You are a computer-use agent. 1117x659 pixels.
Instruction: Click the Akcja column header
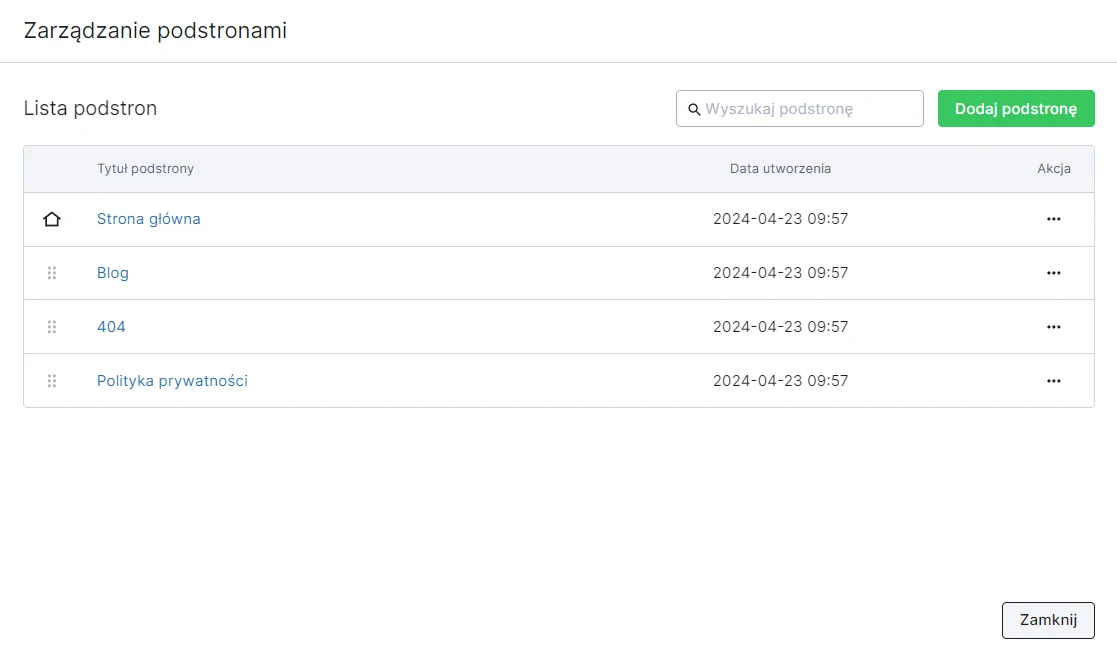click(x=1054, y=169)
